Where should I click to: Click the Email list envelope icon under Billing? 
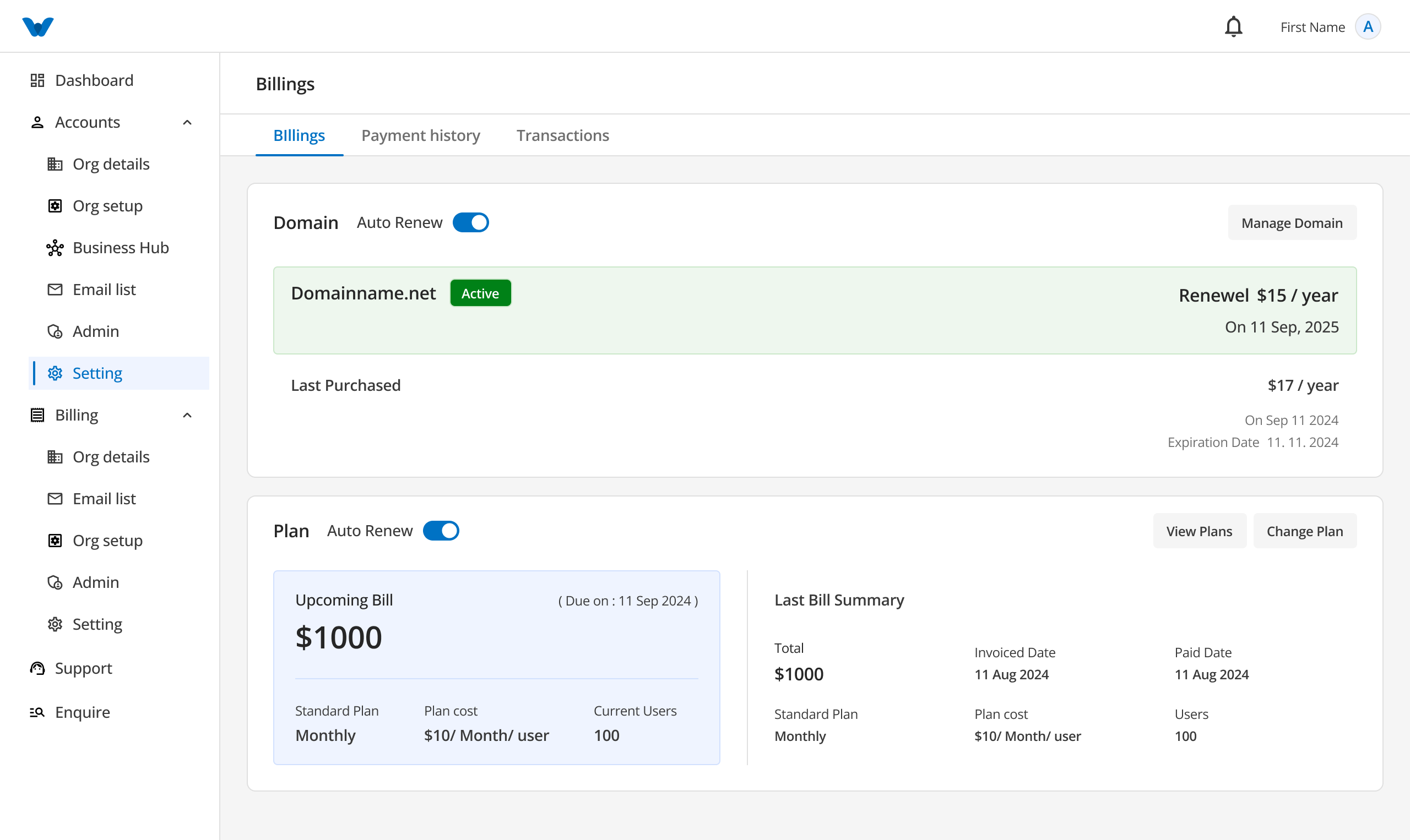click(x=55, y=499)
